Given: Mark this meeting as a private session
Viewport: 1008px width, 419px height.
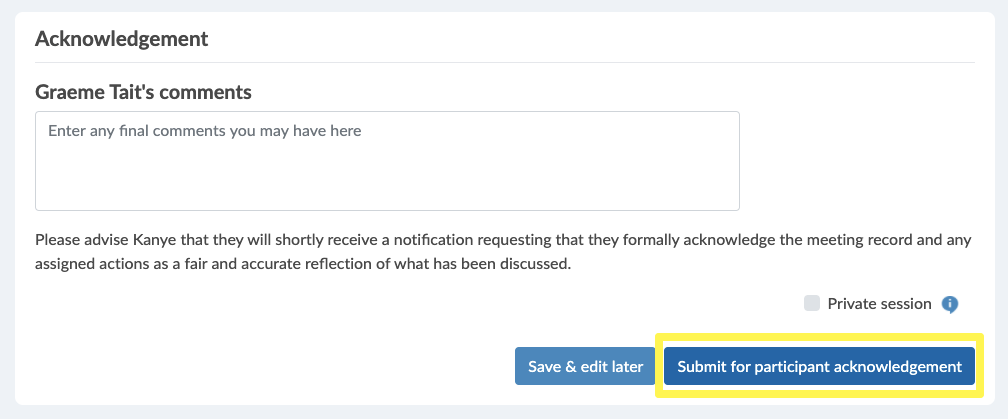Looking at the screenshot, I should [812, 303].
